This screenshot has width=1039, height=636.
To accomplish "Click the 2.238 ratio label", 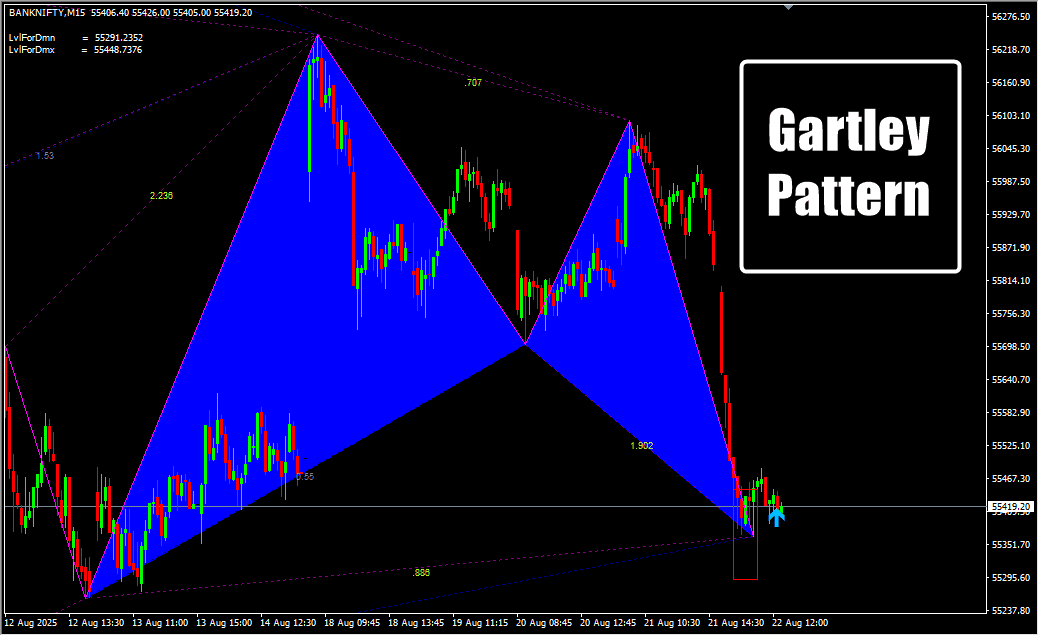I will click(161, 196).
